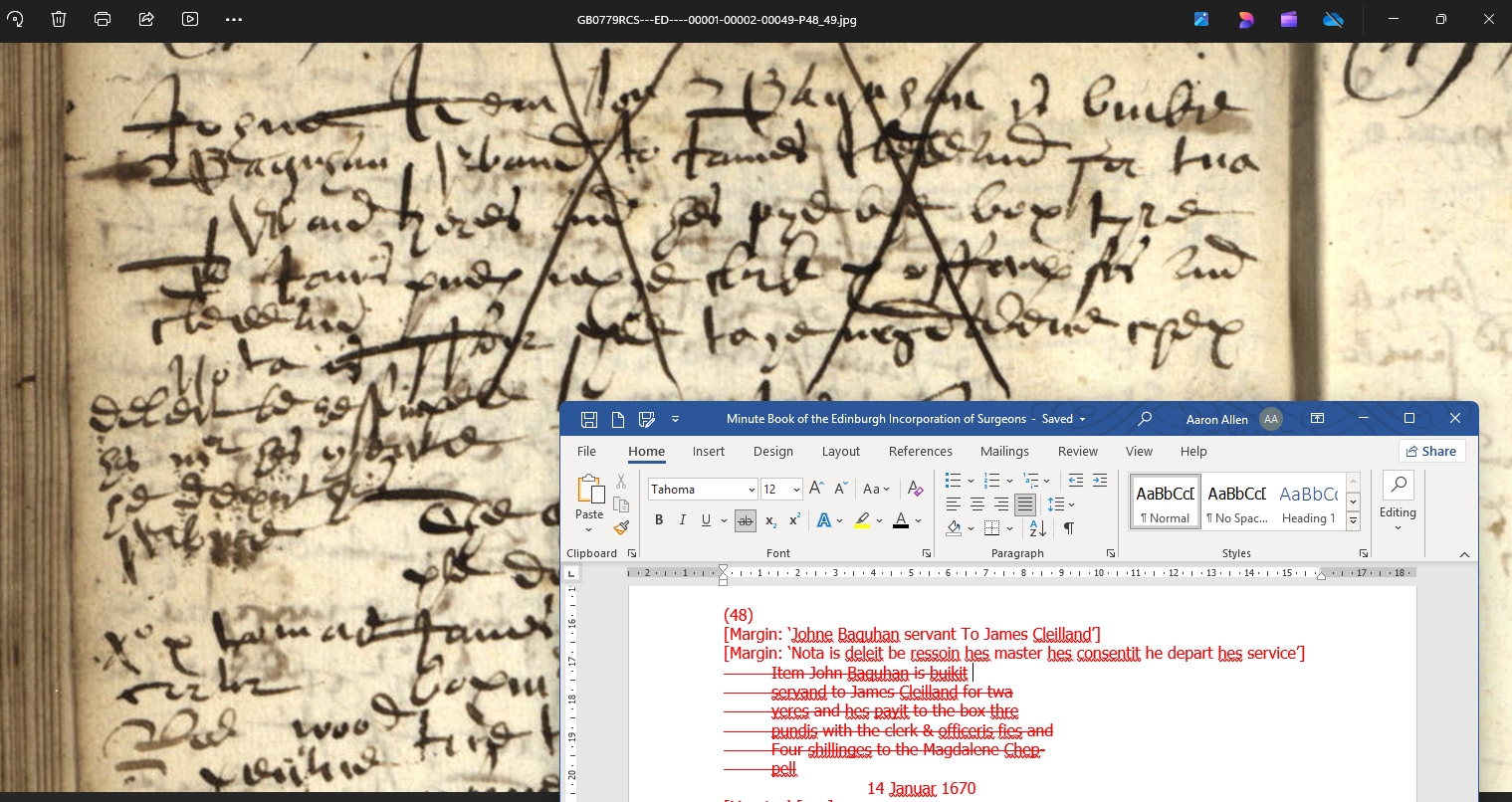The height and width of the screenshot is (802, 1512).
Task: Click the Format Painter brush icon
Action: coord(621,527)
